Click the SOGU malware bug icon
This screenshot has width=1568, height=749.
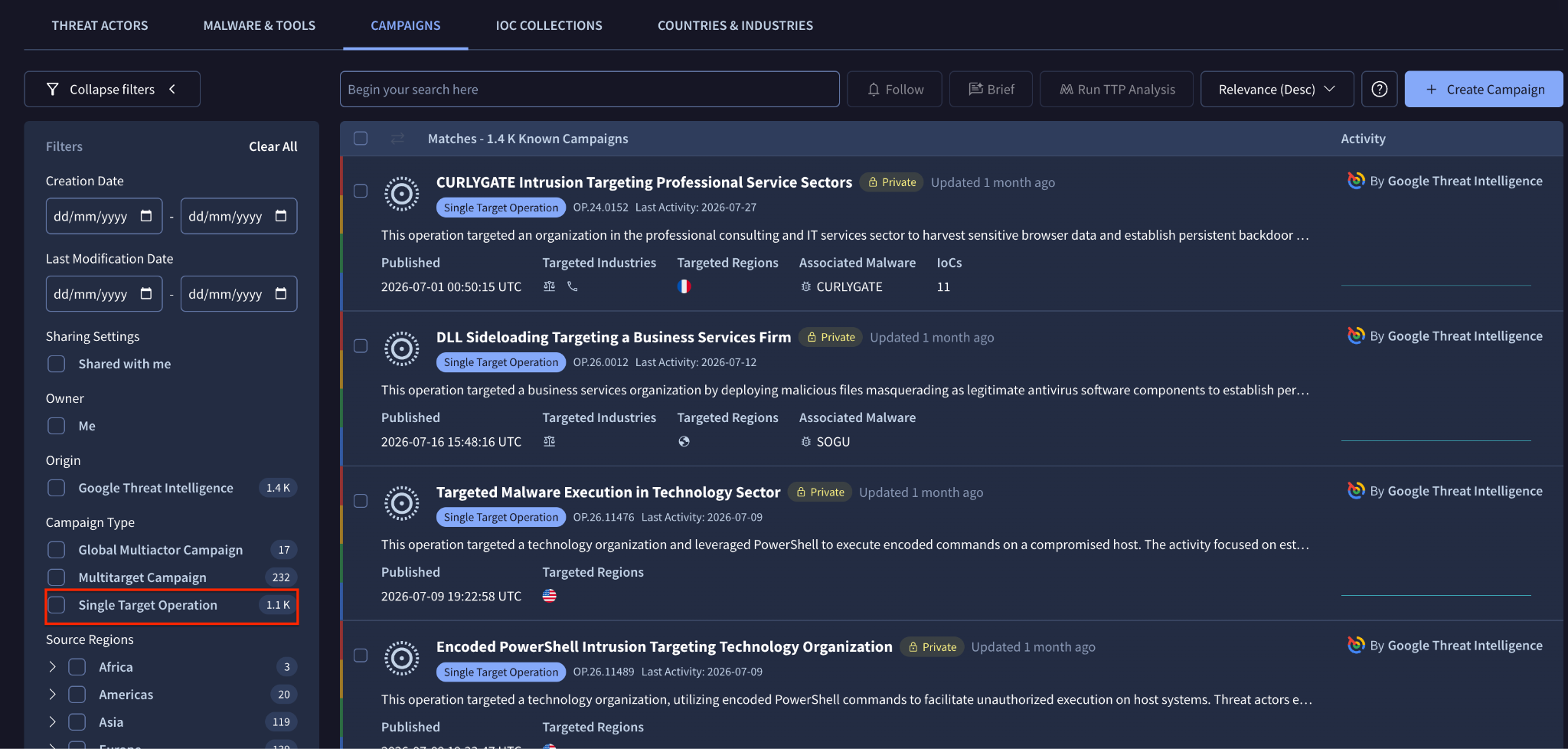coord(805,441)
